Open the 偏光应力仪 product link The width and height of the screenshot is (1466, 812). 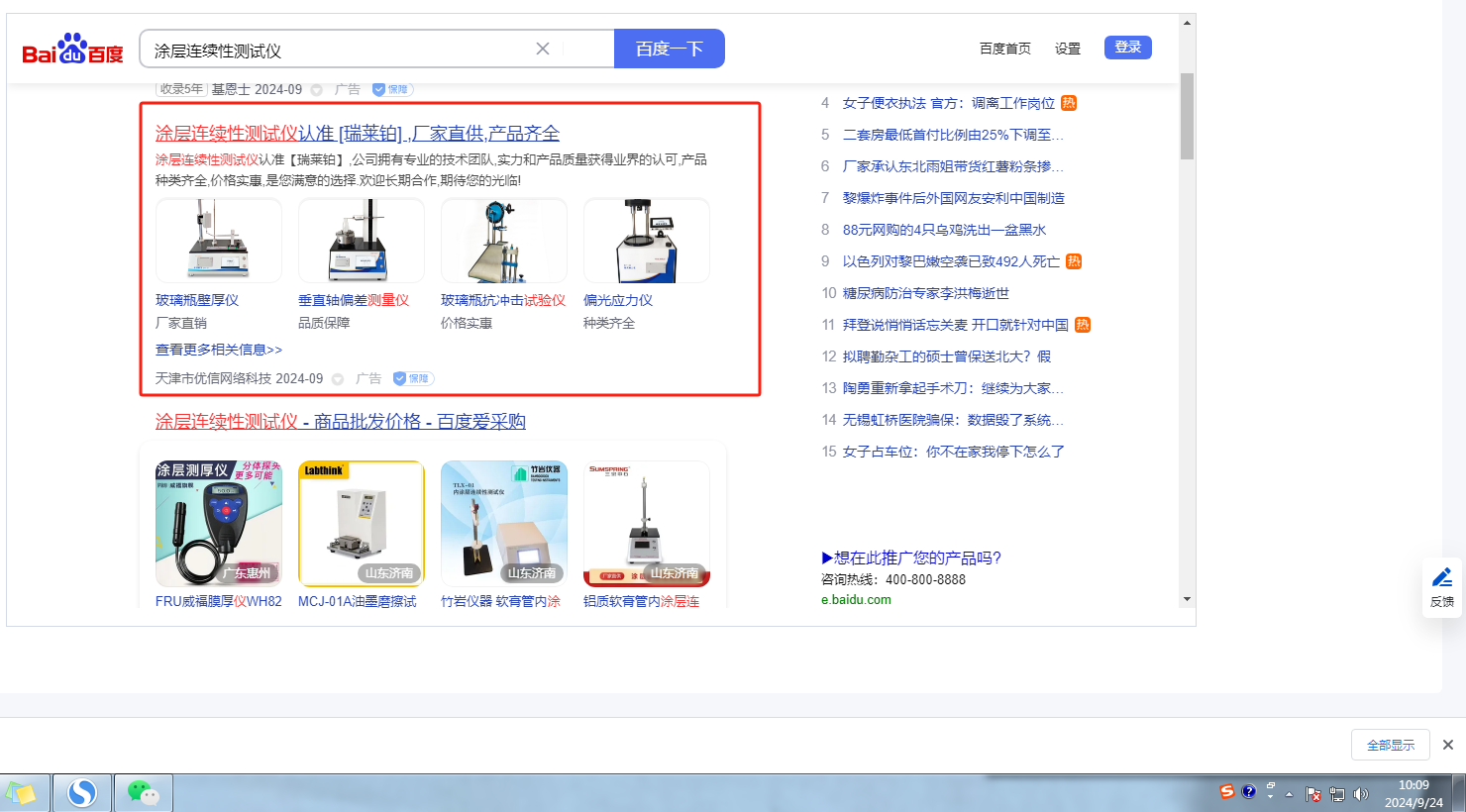point(618,300)
